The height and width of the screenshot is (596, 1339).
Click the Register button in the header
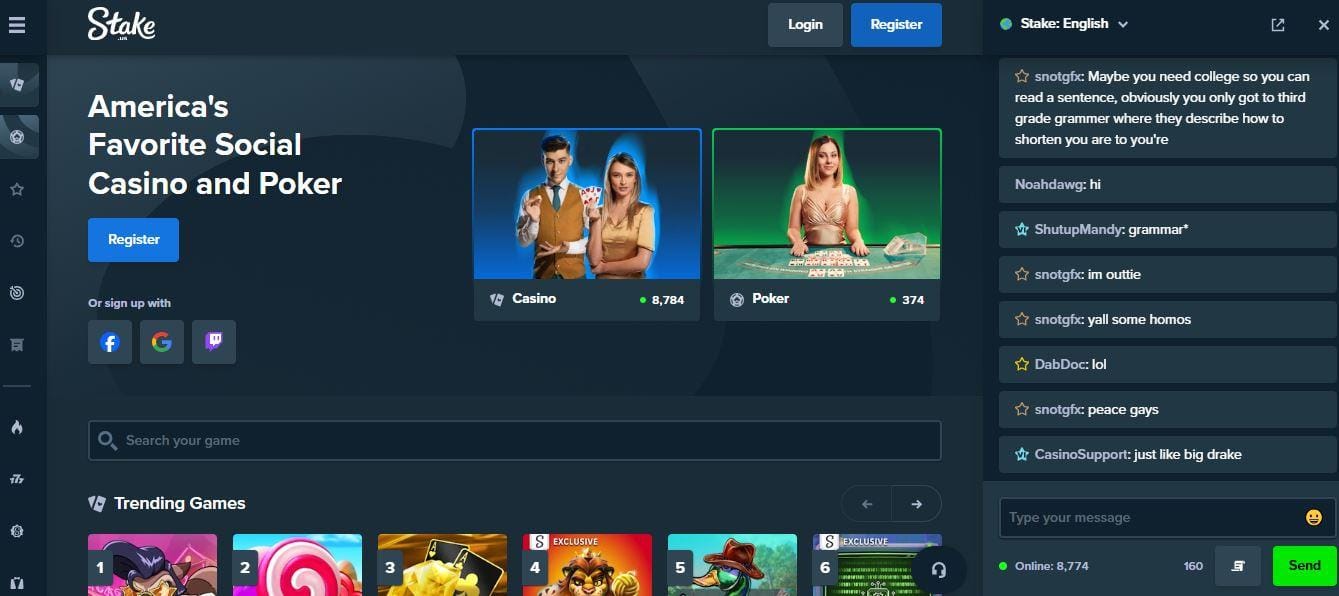(x=896, y=25)
